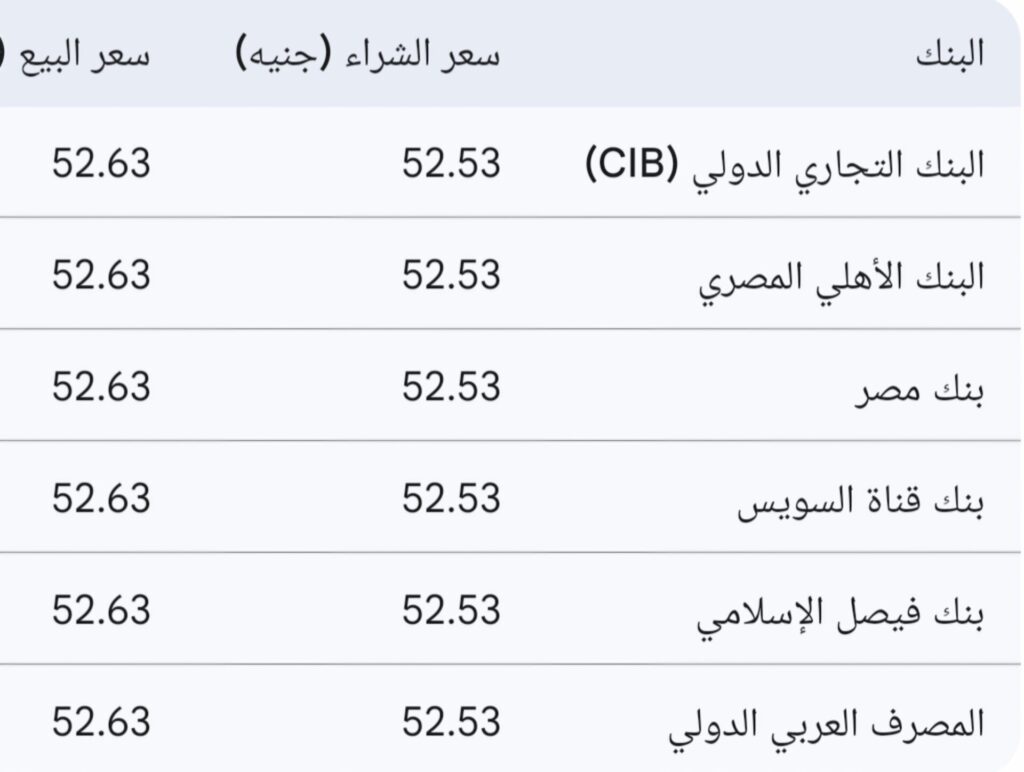The image size is (1024, 772).
Task: Click buy price for المصرف العربي الدولي
Action: [x=451, y=722]
